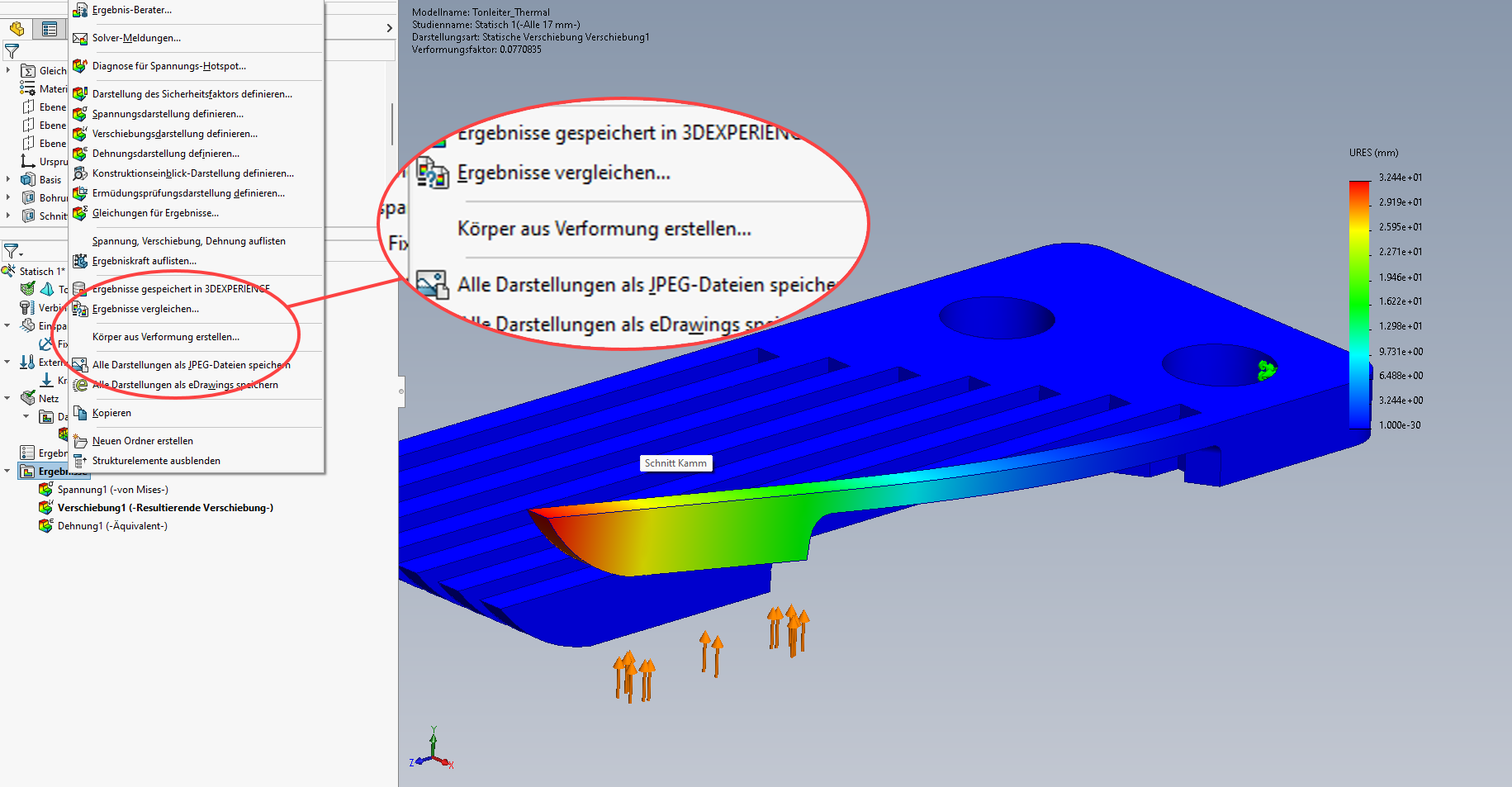This screenshot has height=787, width=1512.
Task: Collapse the Ergebnisse results folder
Action: [7, 471]
